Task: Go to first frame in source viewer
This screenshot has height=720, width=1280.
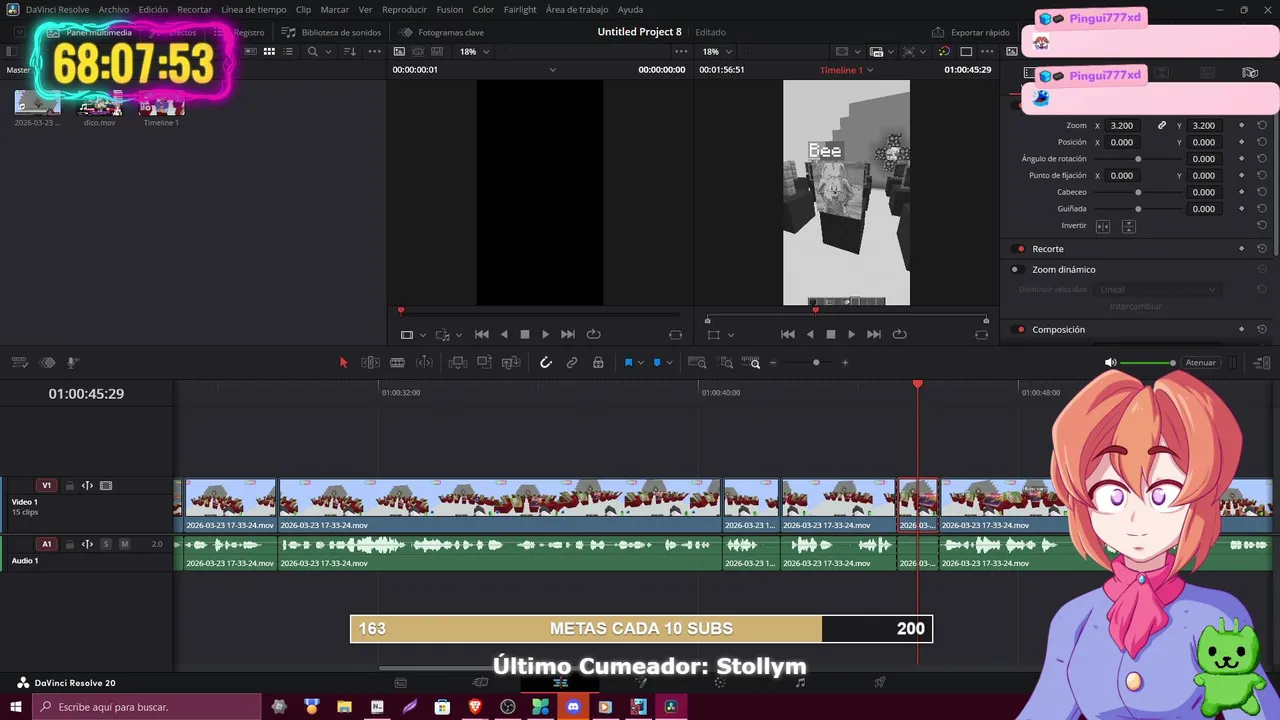Action: [482, 335]
